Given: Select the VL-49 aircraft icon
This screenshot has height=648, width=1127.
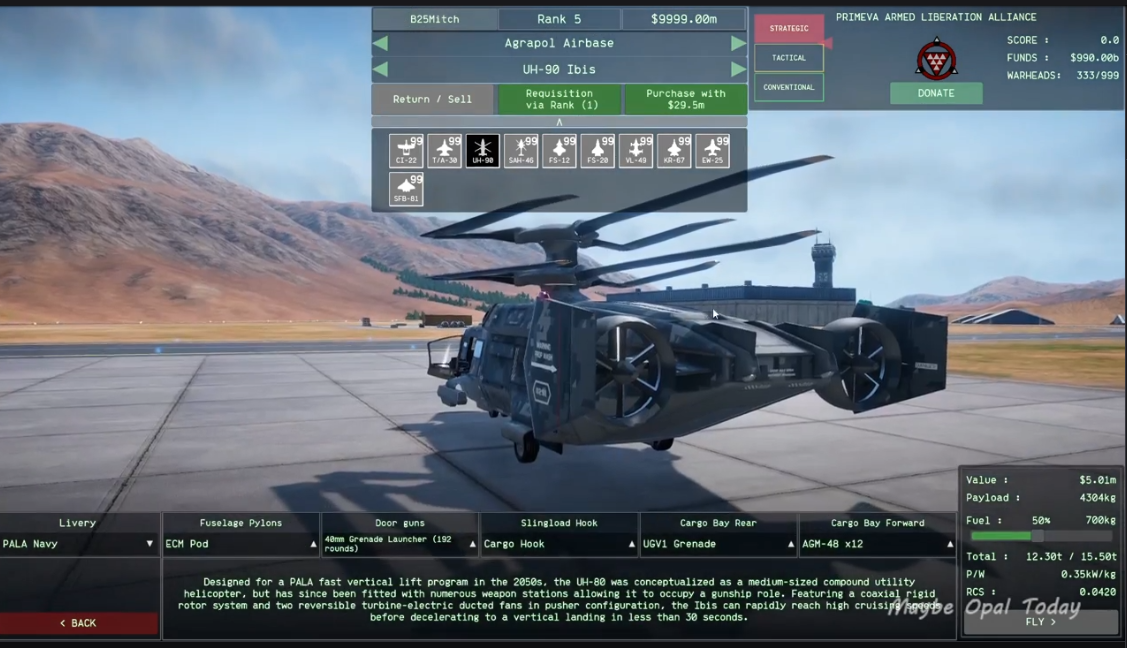Looking at the screenshot, I should [x=636, y=151].
